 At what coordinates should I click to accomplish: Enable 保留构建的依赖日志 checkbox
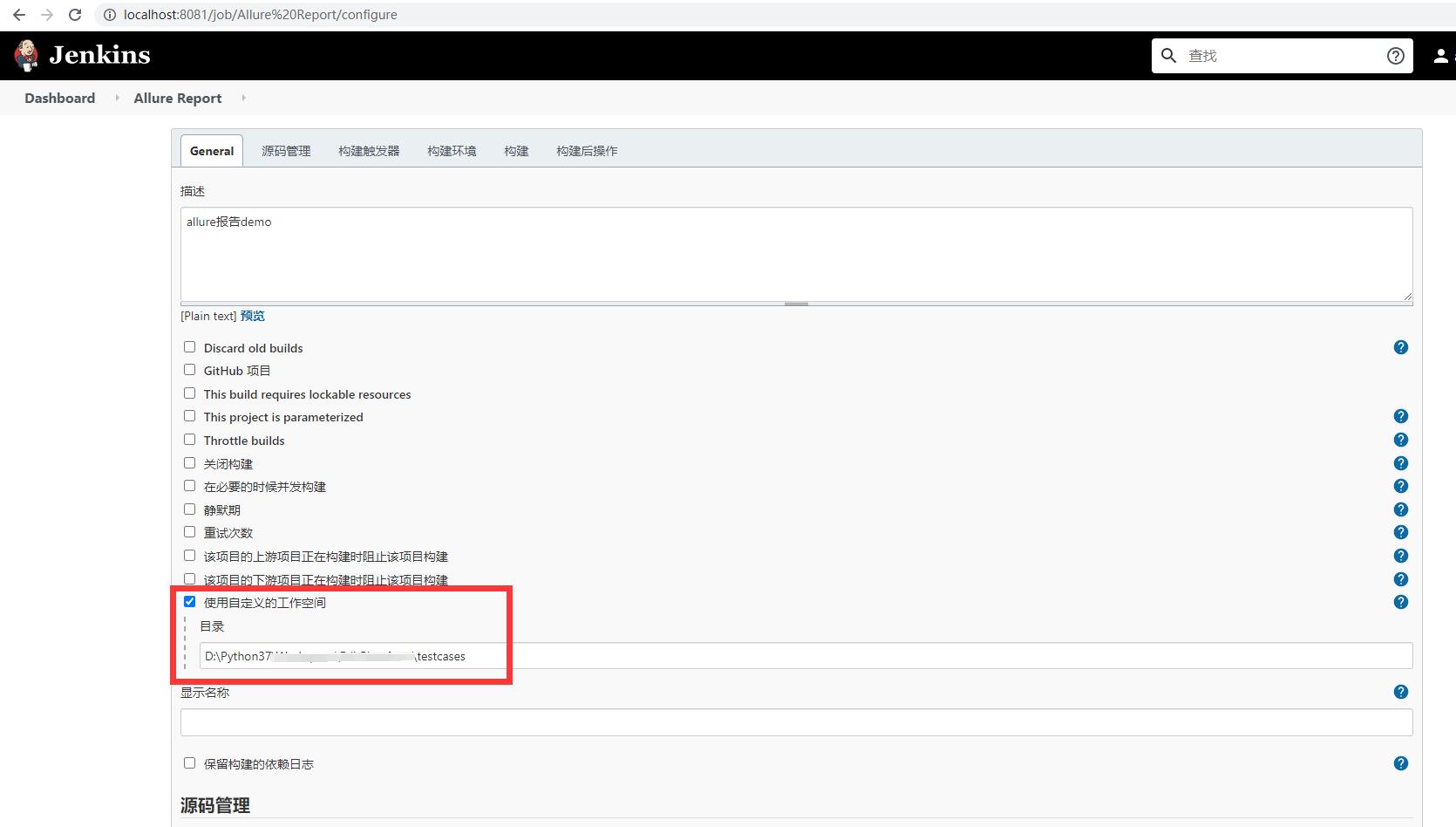(189, 763)
